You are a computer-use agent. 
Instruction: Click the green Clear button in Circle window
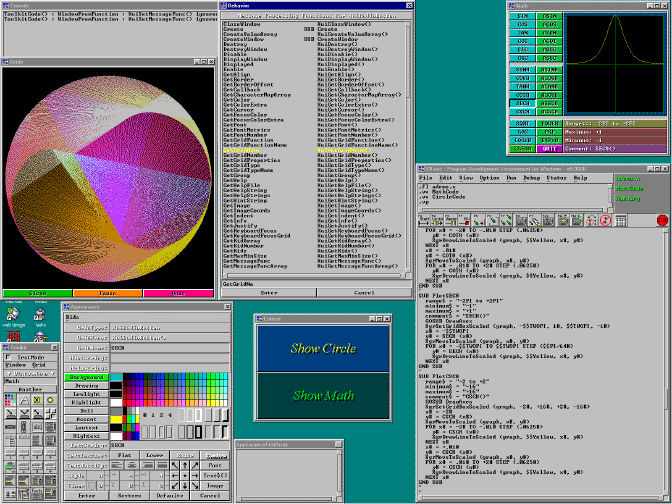point(38,294)
